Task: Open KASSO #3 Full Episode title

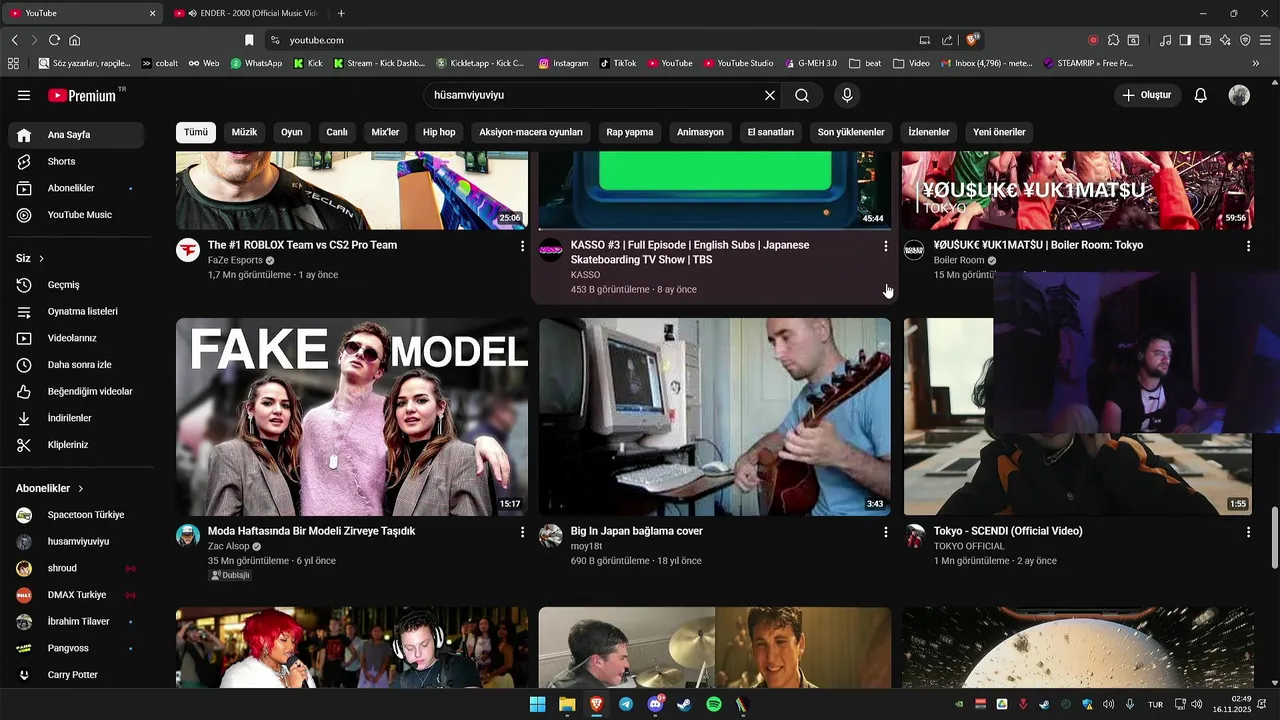Action: pos(690,252)
